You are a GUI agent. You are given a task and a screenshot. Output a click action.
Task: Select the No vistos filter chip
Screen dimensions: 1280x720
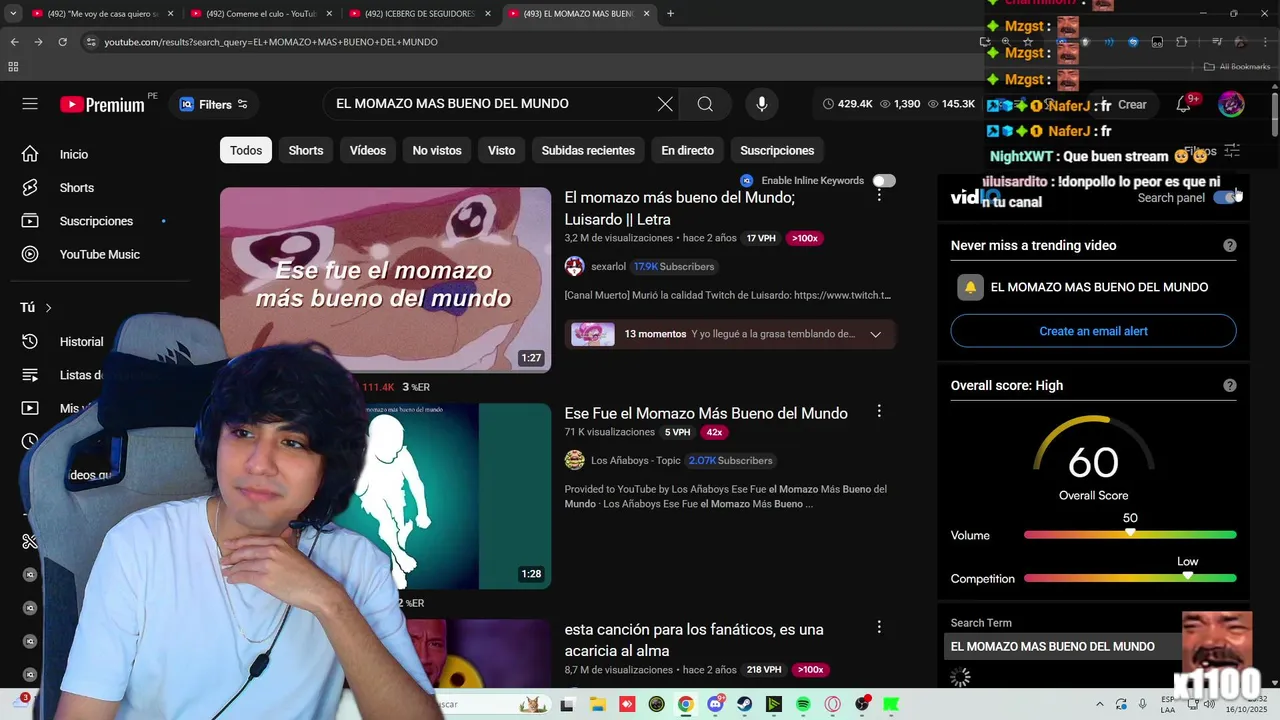[x=437, y=150]
